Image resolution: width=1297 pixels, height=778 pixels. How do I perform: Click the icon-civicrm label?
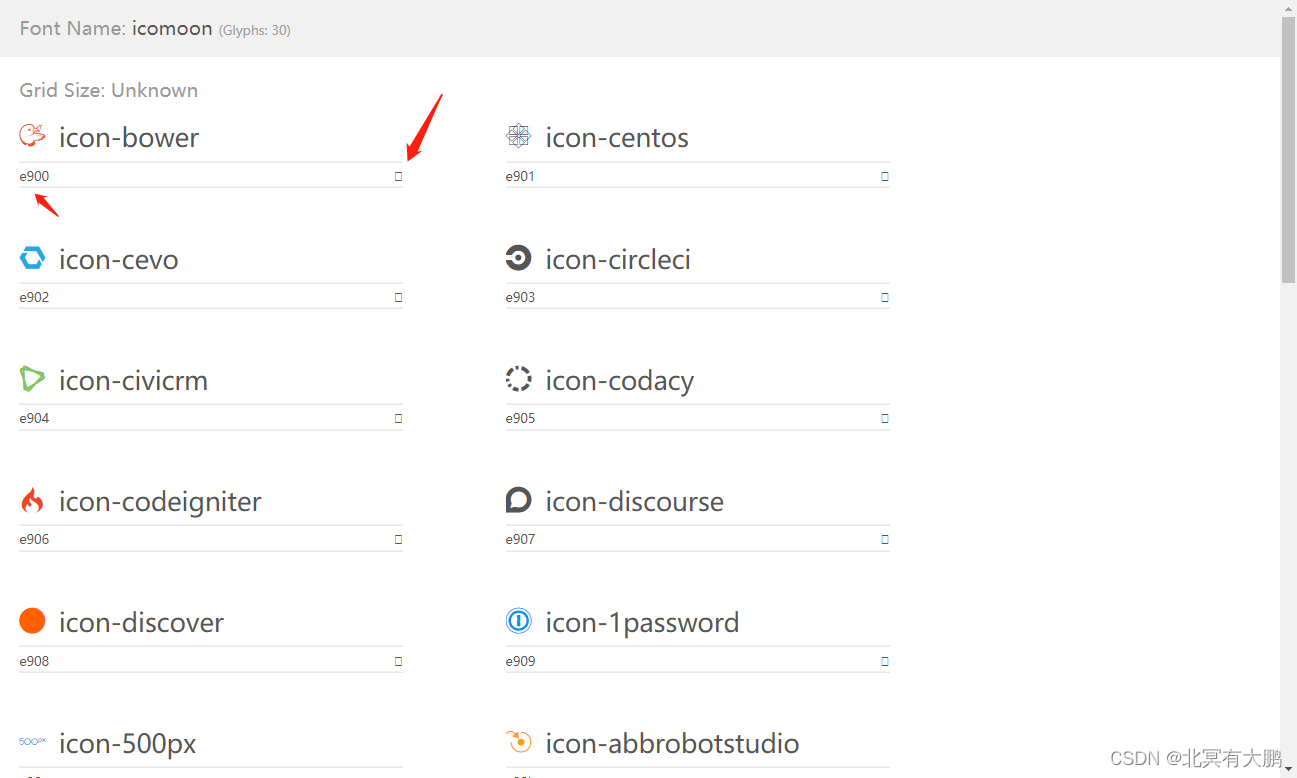(133, 380)
